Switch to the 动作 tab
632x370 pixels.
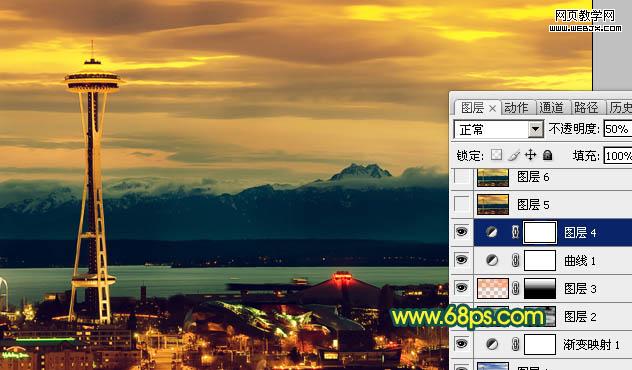[x=516, y=108]
